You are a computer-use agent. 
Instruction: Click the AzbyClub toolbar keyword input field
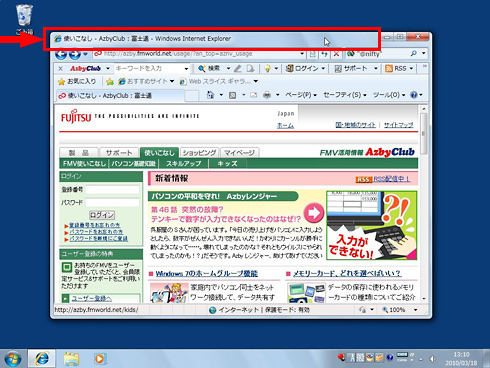(x=148, y=68)
